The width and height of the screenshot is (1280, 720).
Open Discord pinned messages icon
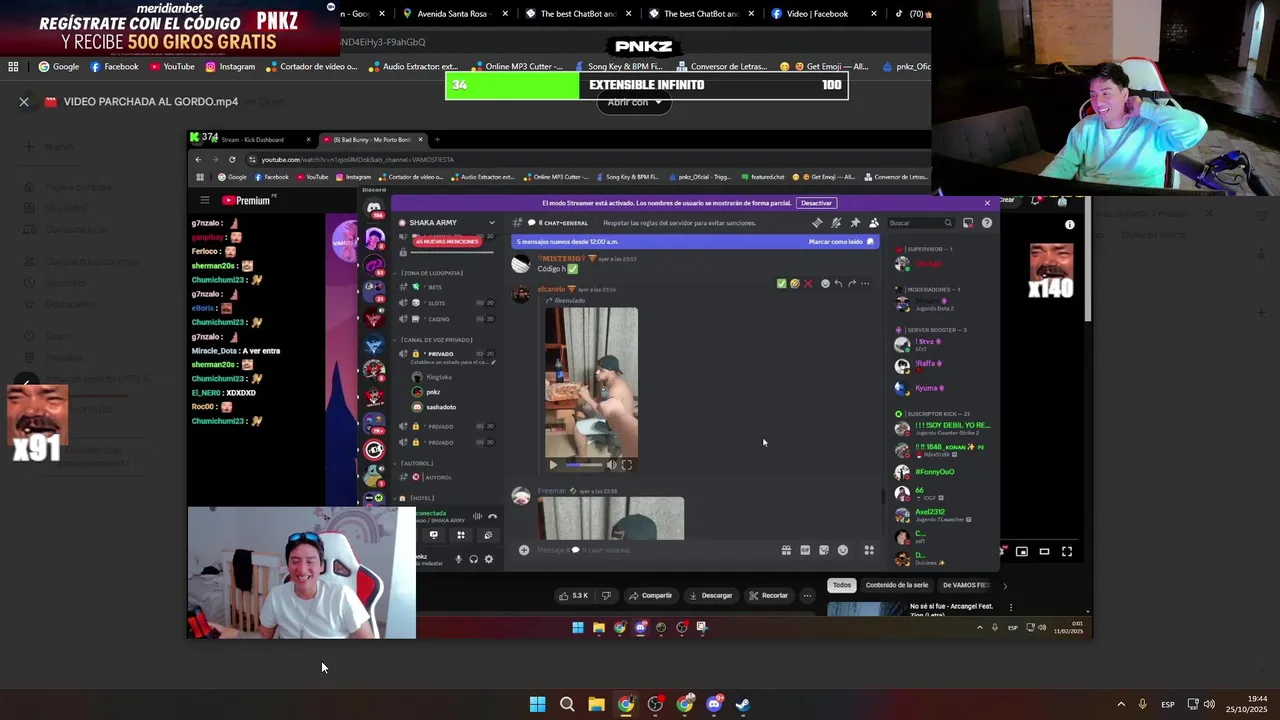(x=855, y=223)
